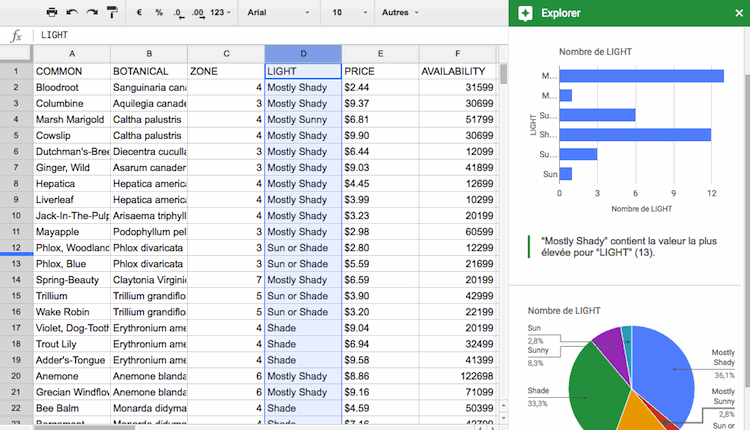Increase the number of decimal places
The width and height of the screenshot is (750, 430).
(198, 13)
